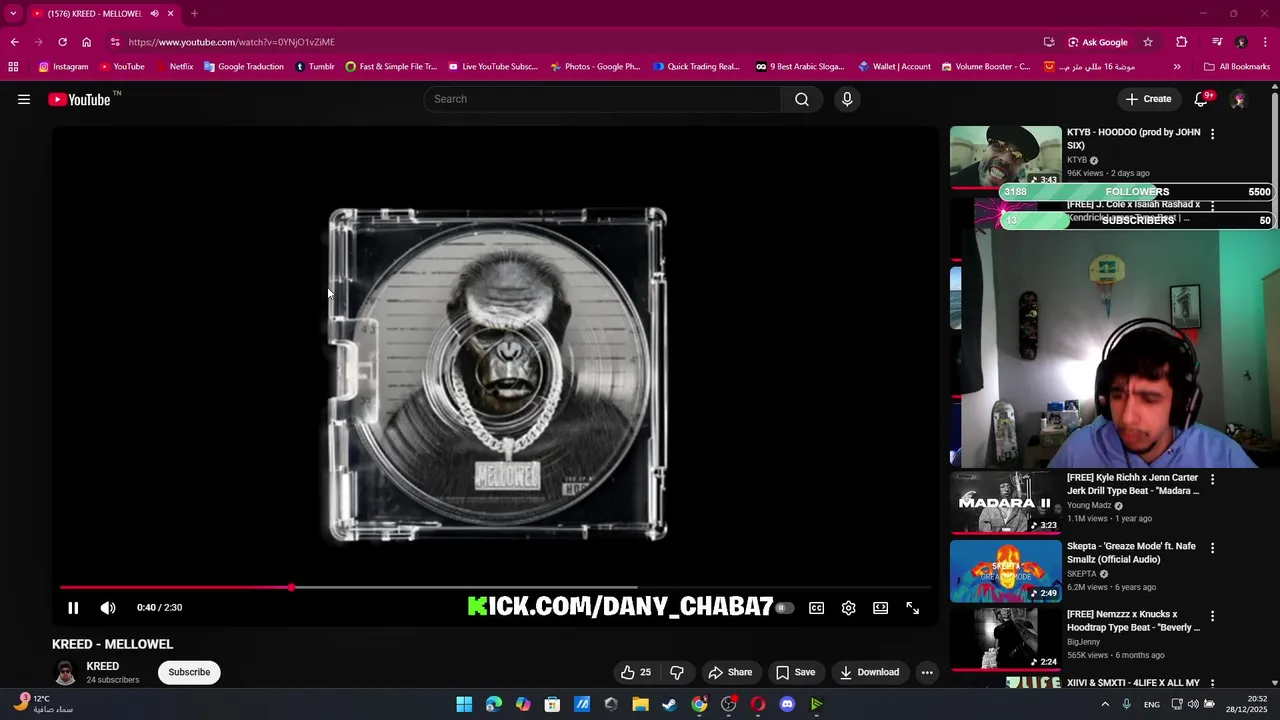Open the Google Traduction bookmark
1280x720 pixels.
243,67
